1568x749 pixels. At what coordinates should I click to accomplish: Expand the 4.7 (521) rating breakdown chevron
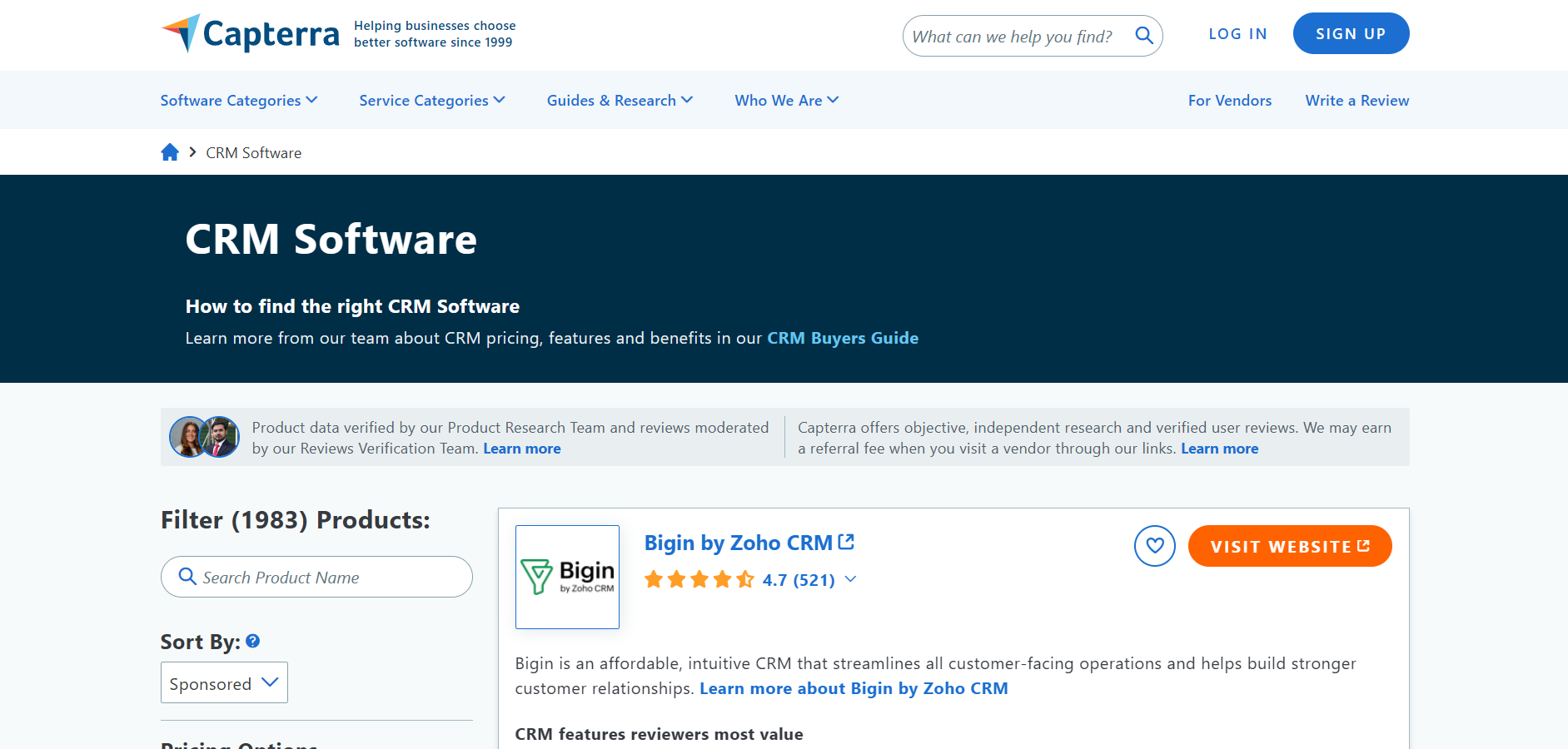[x=850, y=579]
